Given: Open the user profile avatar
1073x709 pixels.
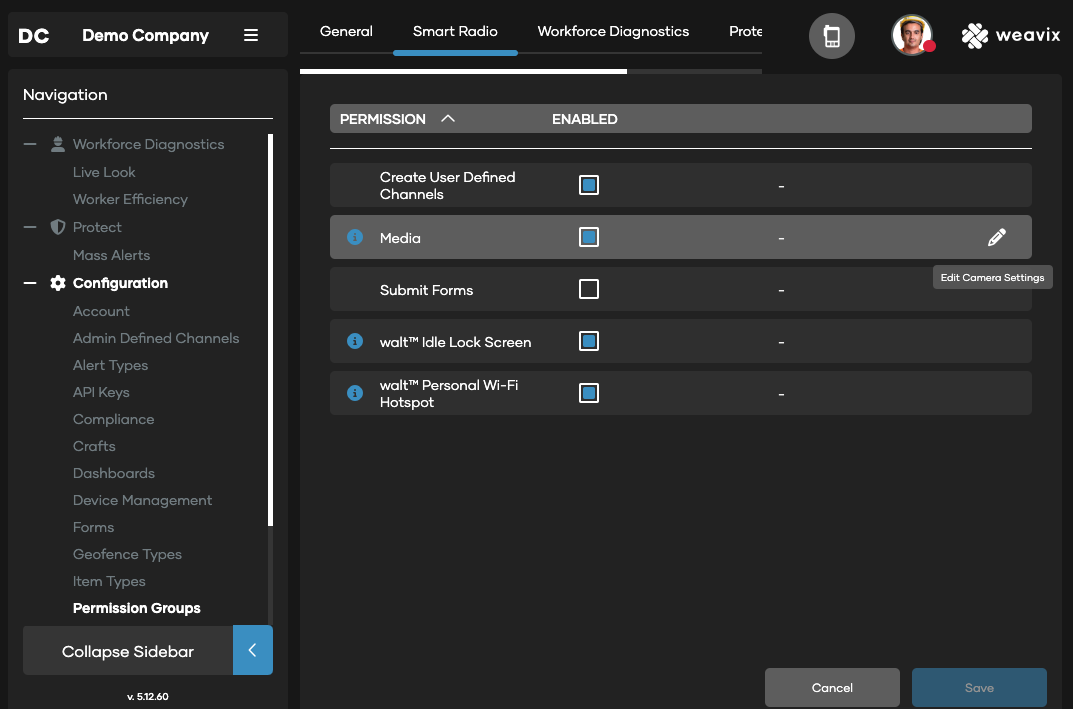Looking at the screenshot, I should (x=912, y=36).
